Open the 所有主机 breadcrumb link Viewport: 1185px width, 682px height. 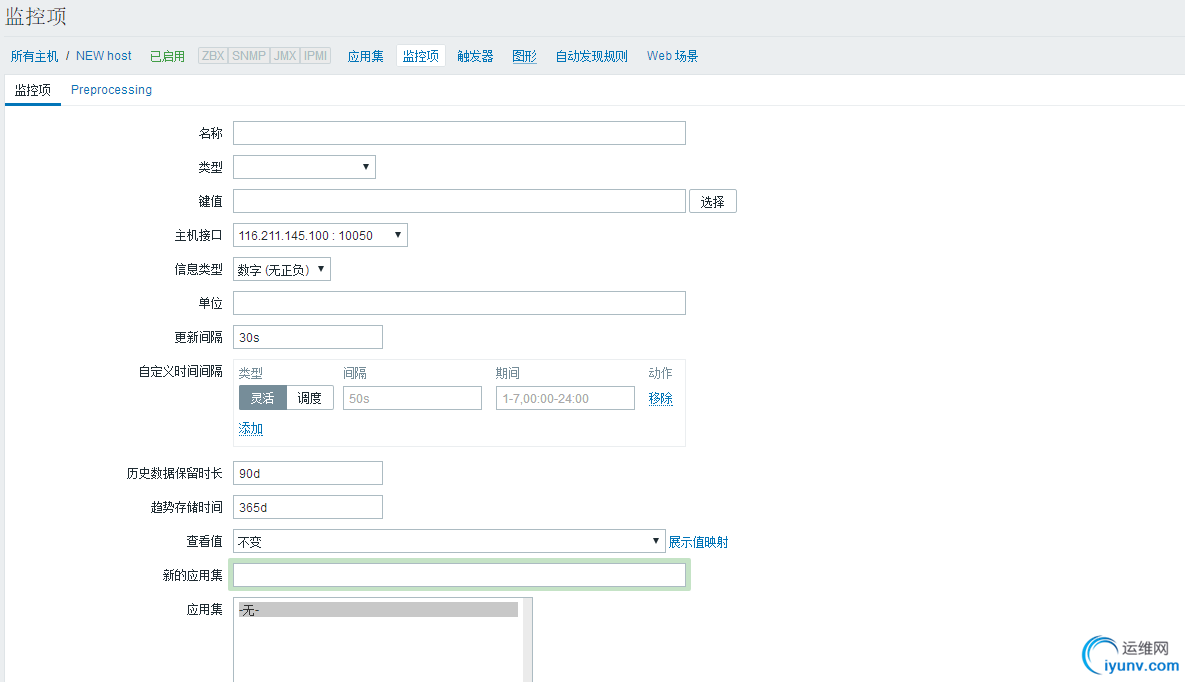[x=34, y=56]
